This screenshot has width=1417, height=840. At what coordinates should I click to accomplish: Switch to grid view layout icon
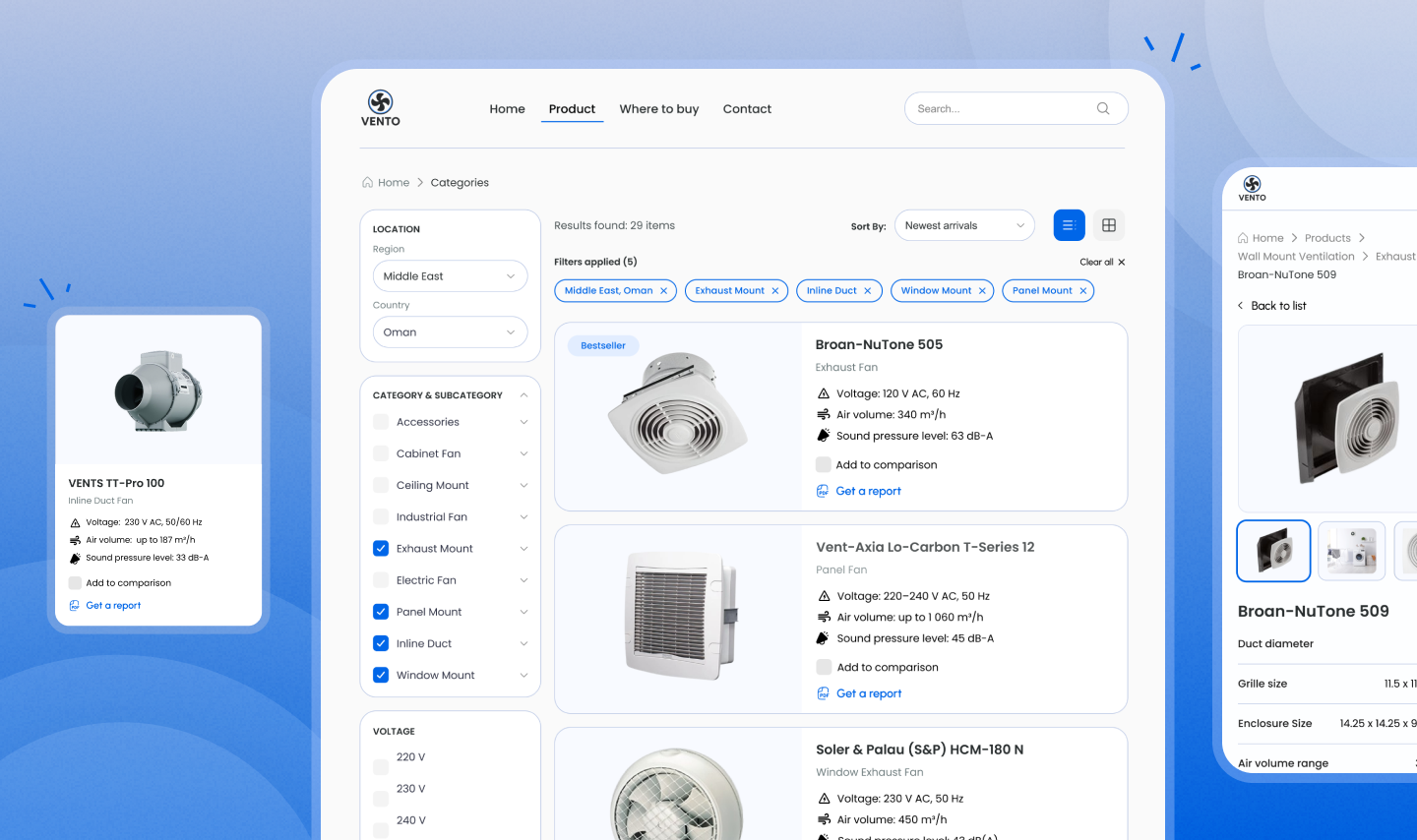[1109, 225]
